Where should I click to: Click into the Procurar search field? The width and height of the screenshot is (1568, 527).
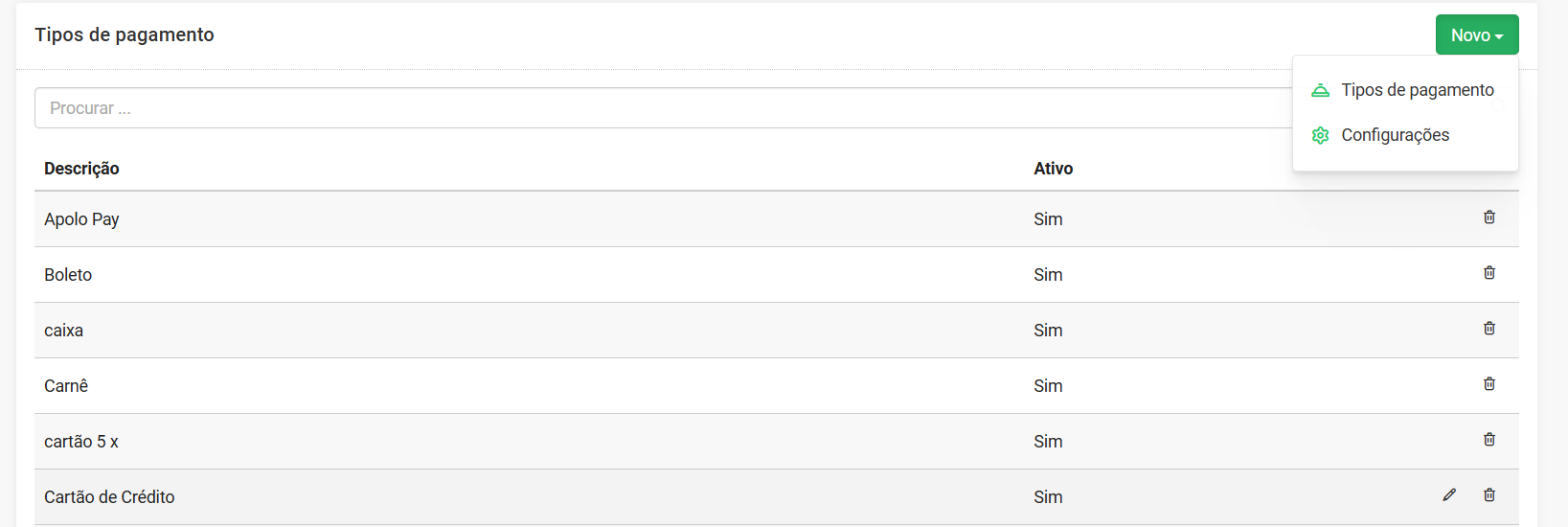pyautogui.click(x=663, y=108)
